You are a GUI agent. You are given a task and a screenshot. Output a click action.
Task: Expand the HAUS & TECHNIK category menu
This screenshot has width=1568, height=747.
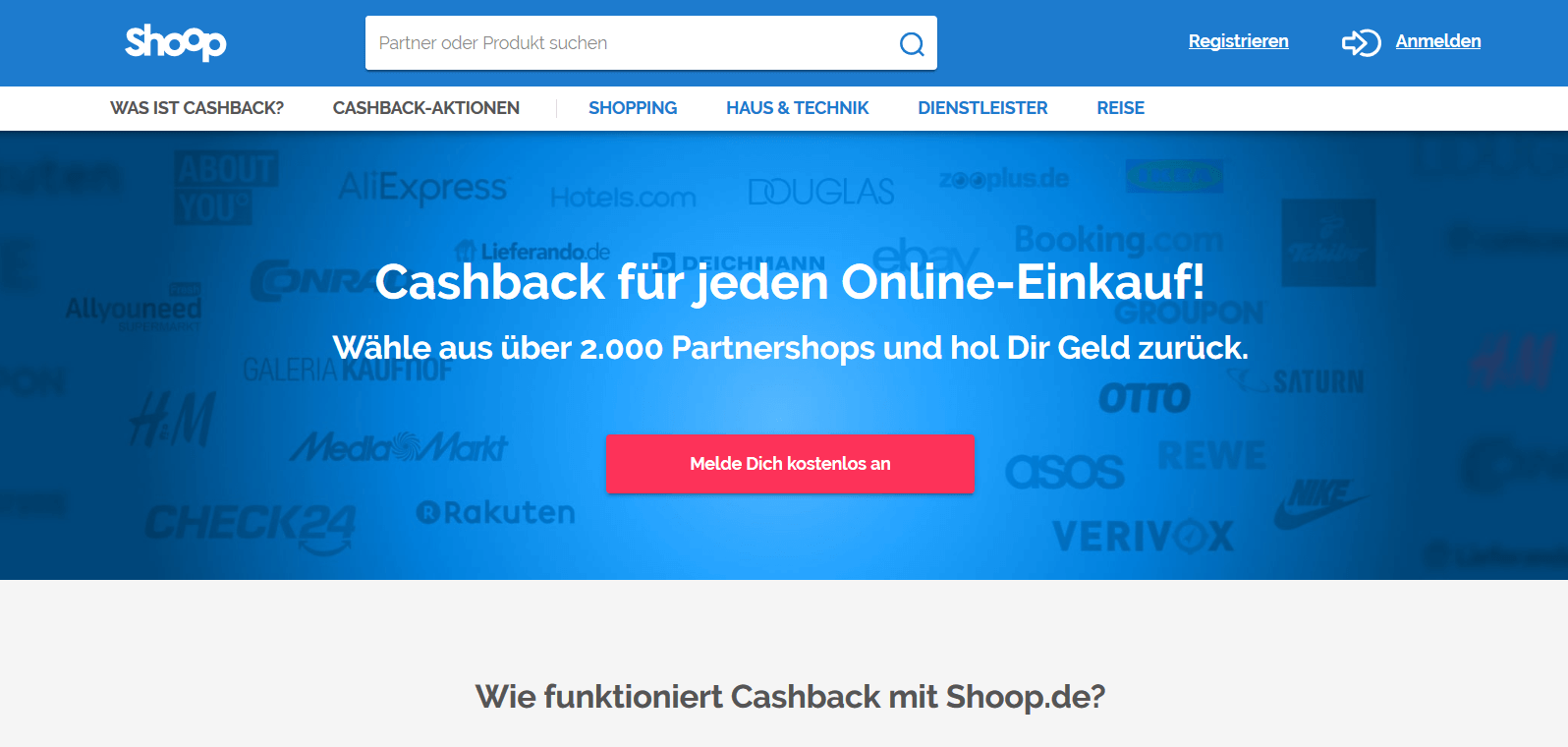coord(797,108)
